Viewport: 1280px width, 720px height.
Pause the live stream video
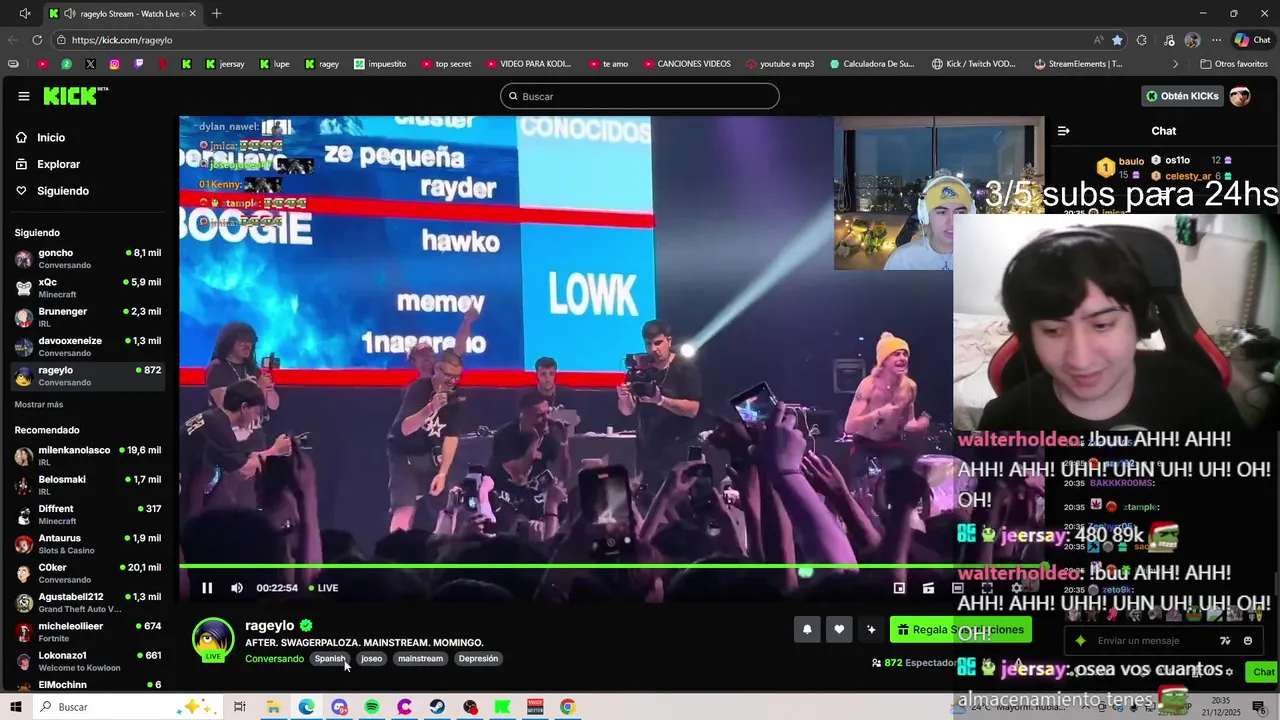click(207, 588)
